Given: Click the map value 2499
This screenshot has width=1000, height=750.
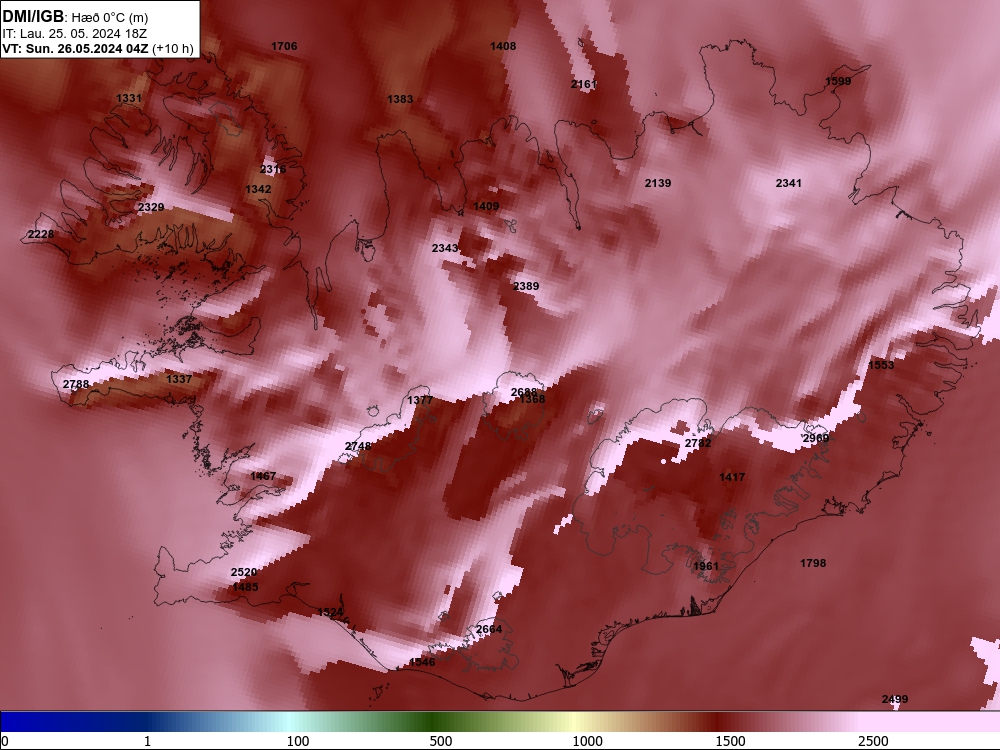Looking at the screenshot, I should point(895,699).
